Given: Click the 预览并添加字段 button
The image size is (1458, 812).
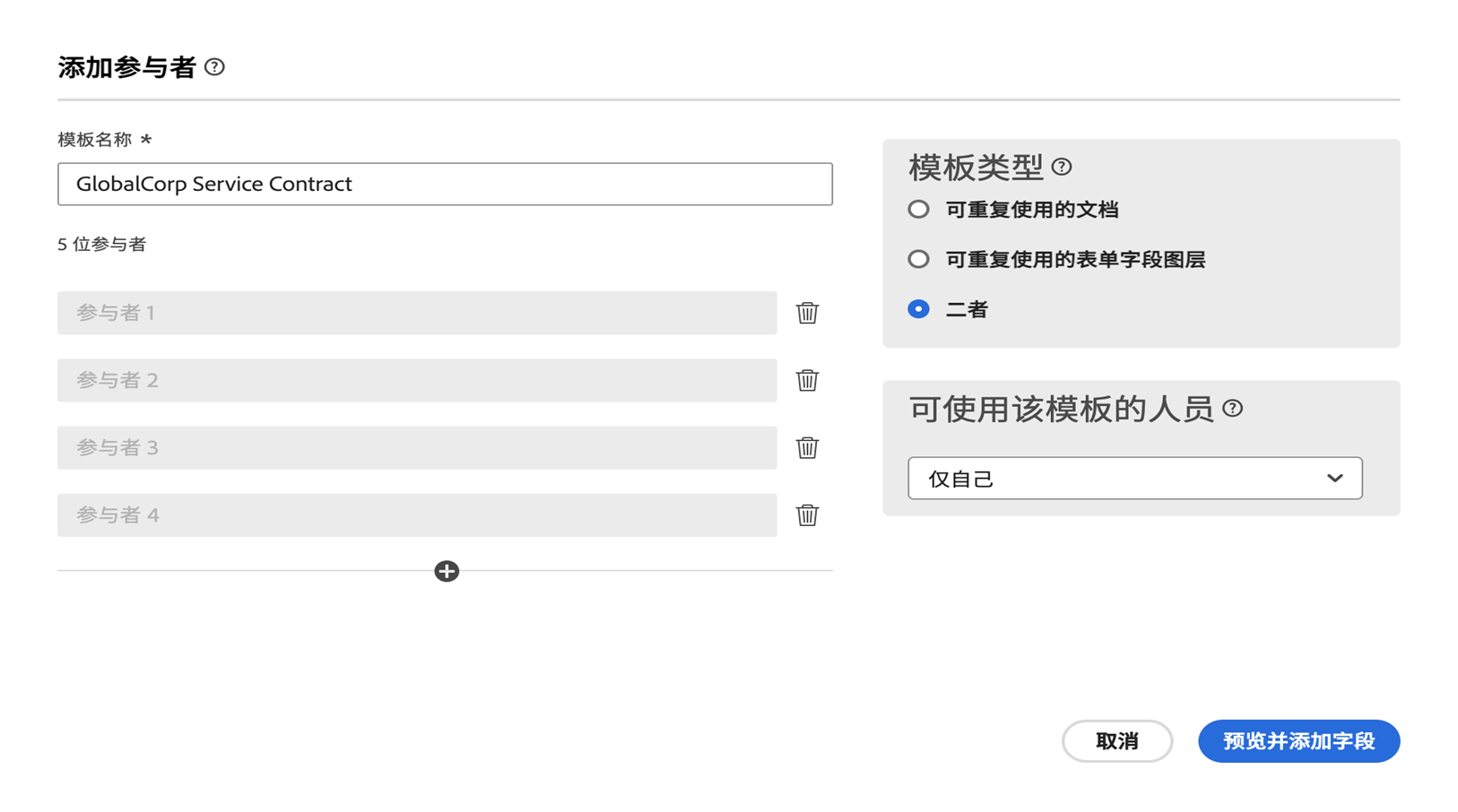Looking at the screenshot, I should (x=1298, y=741).
